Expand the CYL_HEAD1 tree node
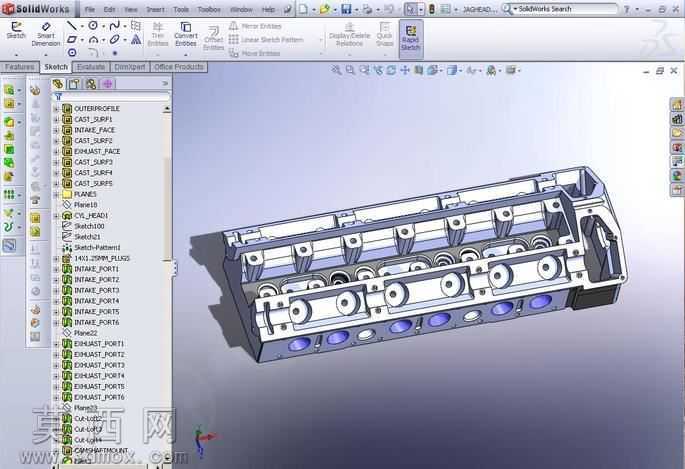This screenshot has width=685, height=469. 56,215
